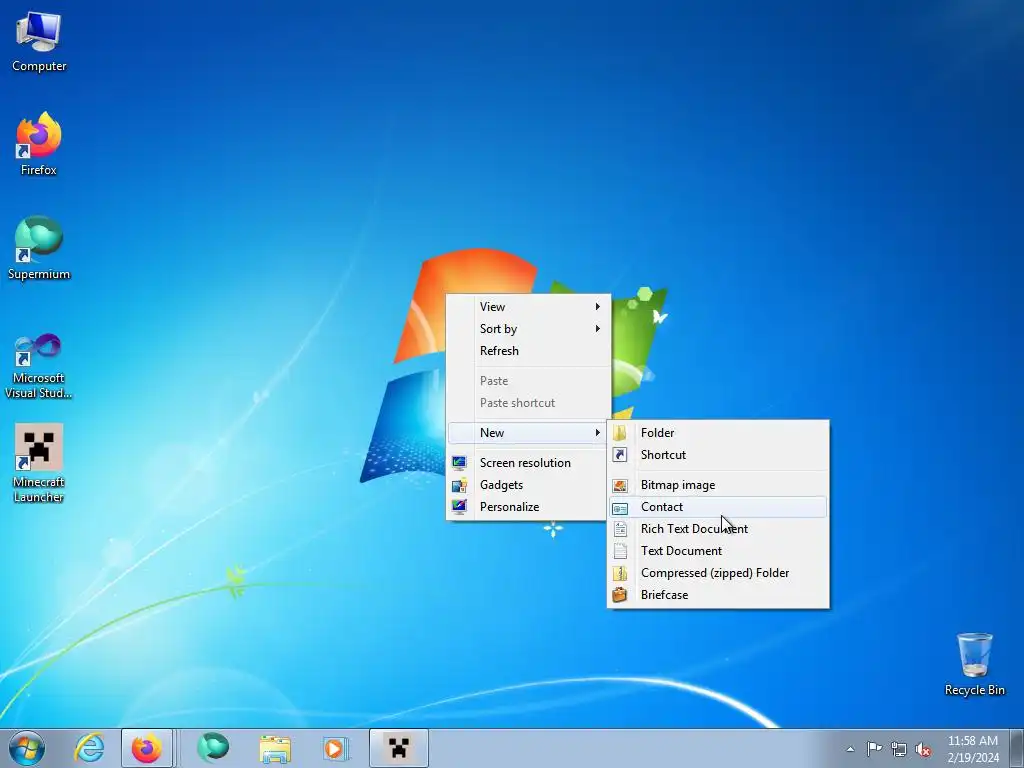Choose Refresh from the context menu
The width and height of the screenshot is (1024, 768).
click(x=528, y=351)
